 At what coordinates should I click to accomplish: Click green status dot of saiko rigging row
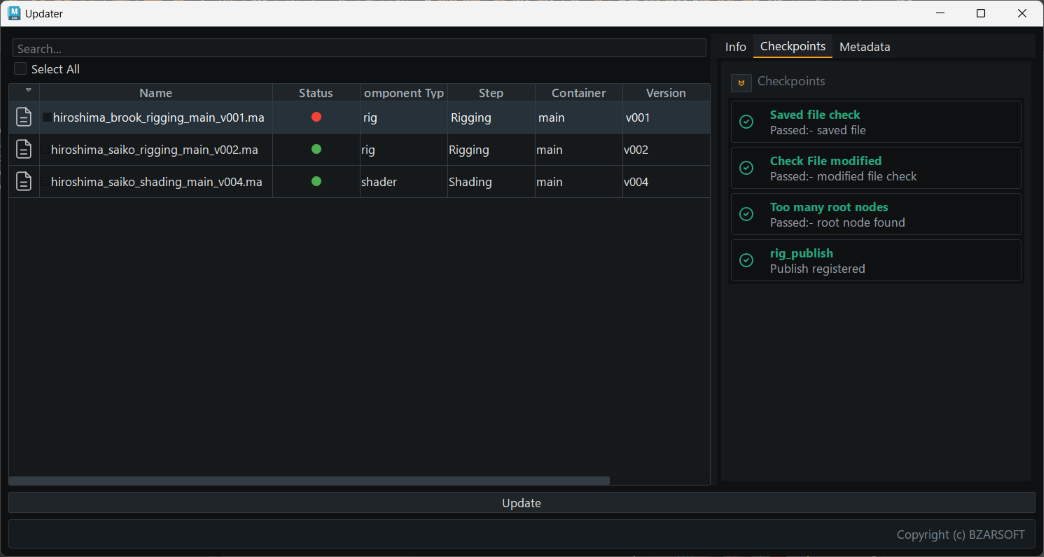[316, 149]
